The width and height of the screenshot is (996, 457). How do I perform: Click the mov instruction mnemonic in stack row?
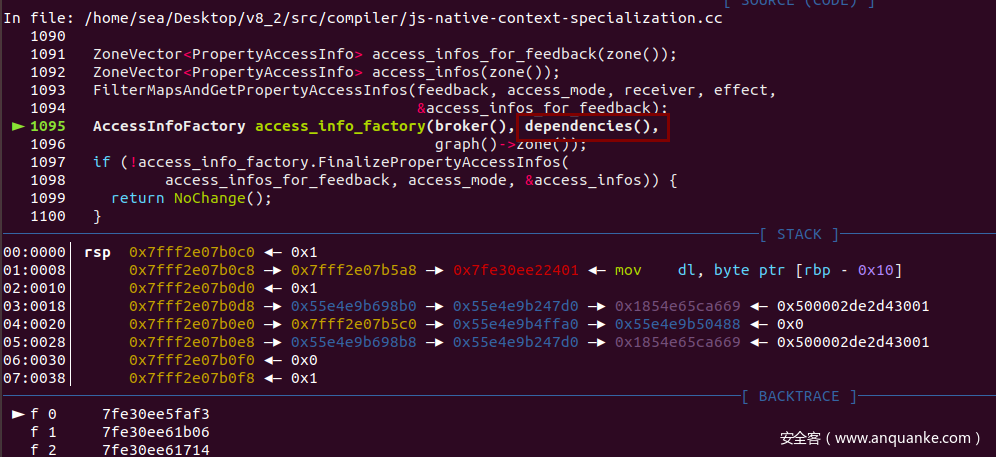(628, 271)
